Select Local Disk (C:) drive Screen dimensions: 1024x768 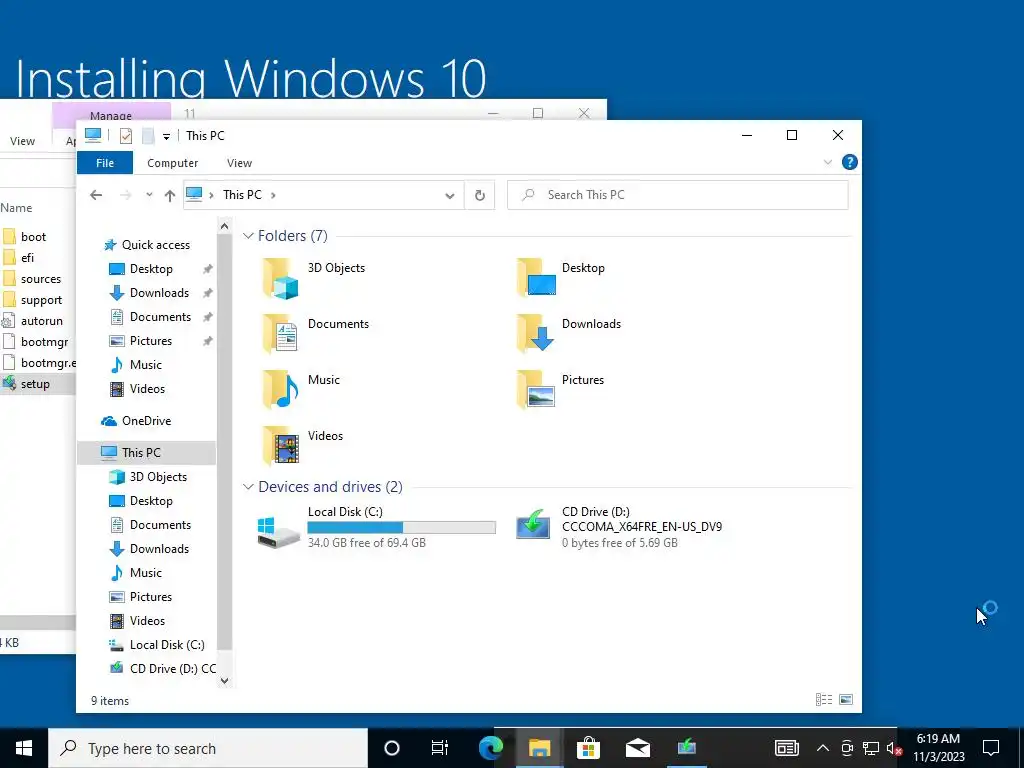(376, 527)
